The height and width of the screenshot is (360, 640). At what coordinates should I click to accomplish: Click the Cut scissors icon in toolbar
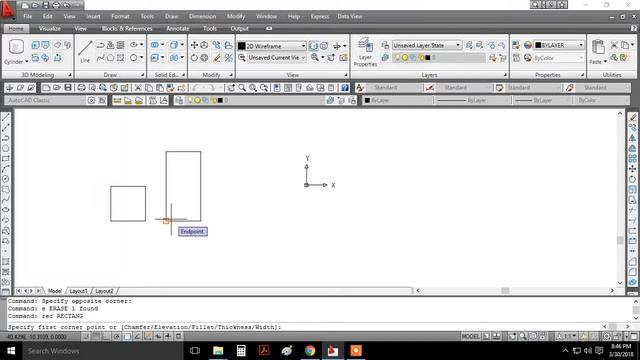click(x=138, y=88)
